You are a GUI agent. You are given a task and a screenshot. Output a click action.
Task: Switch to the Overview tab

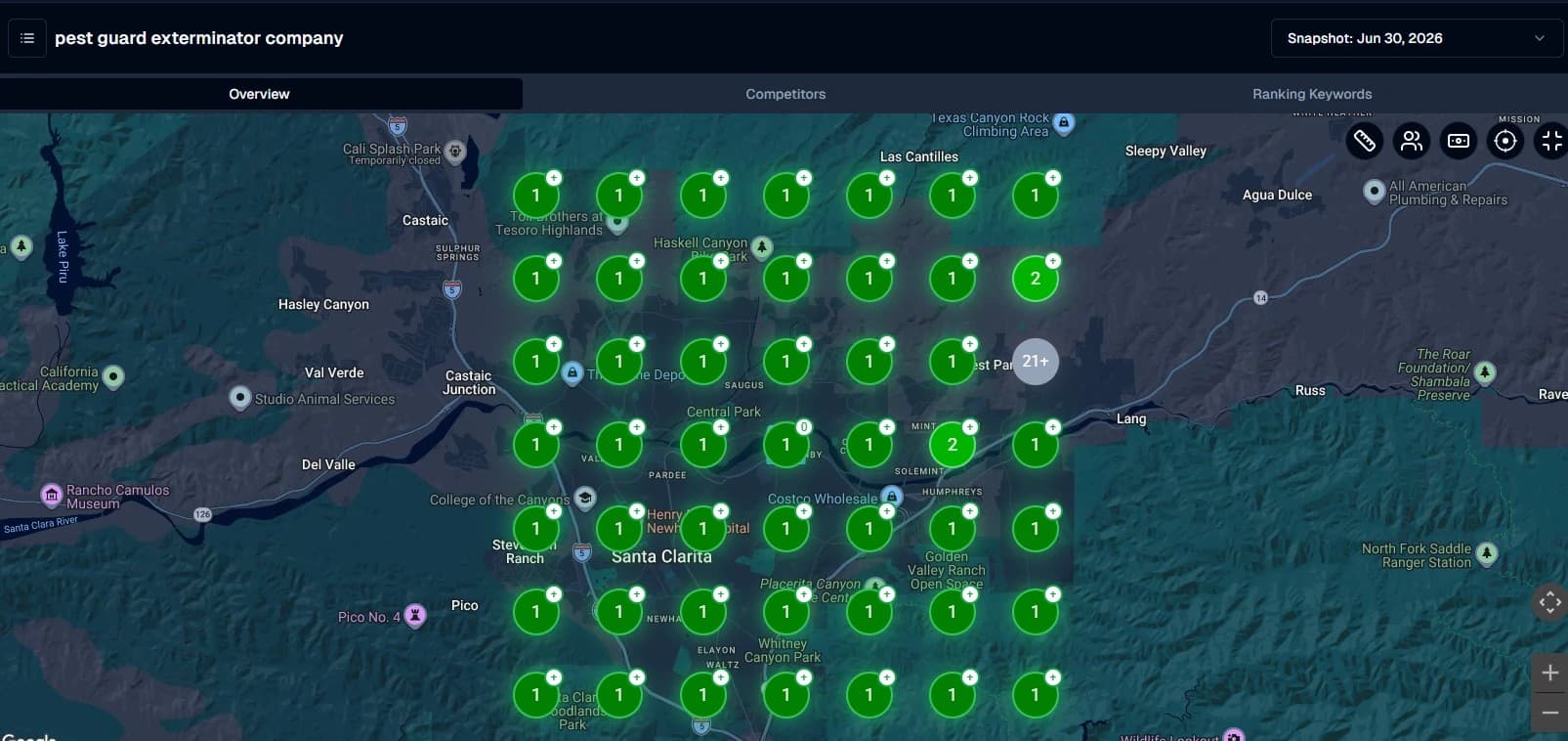[260, 94]
